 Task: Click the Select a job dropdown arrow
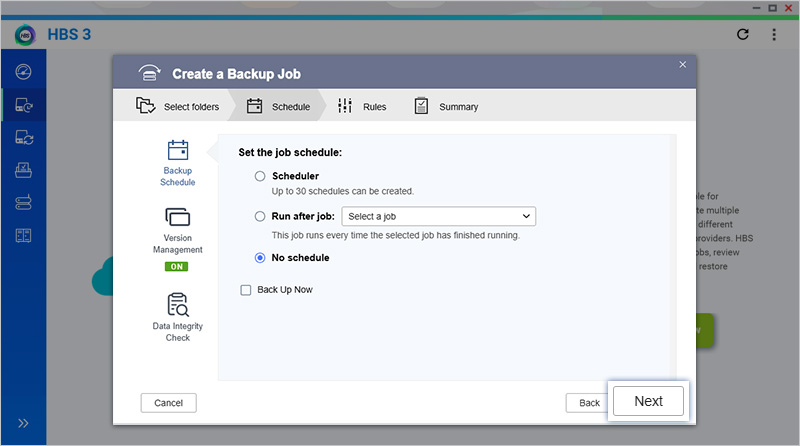point(526,216)
